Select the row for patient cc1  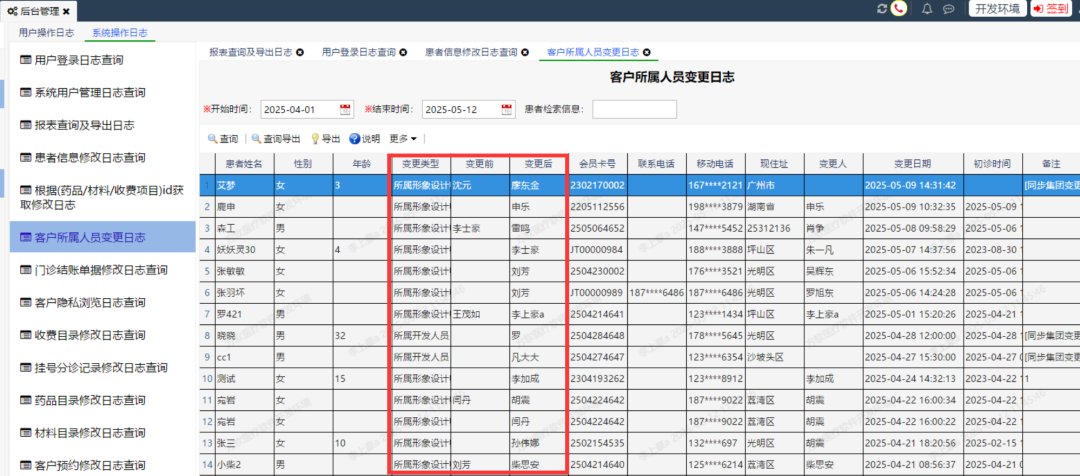[x=639, y=357]
